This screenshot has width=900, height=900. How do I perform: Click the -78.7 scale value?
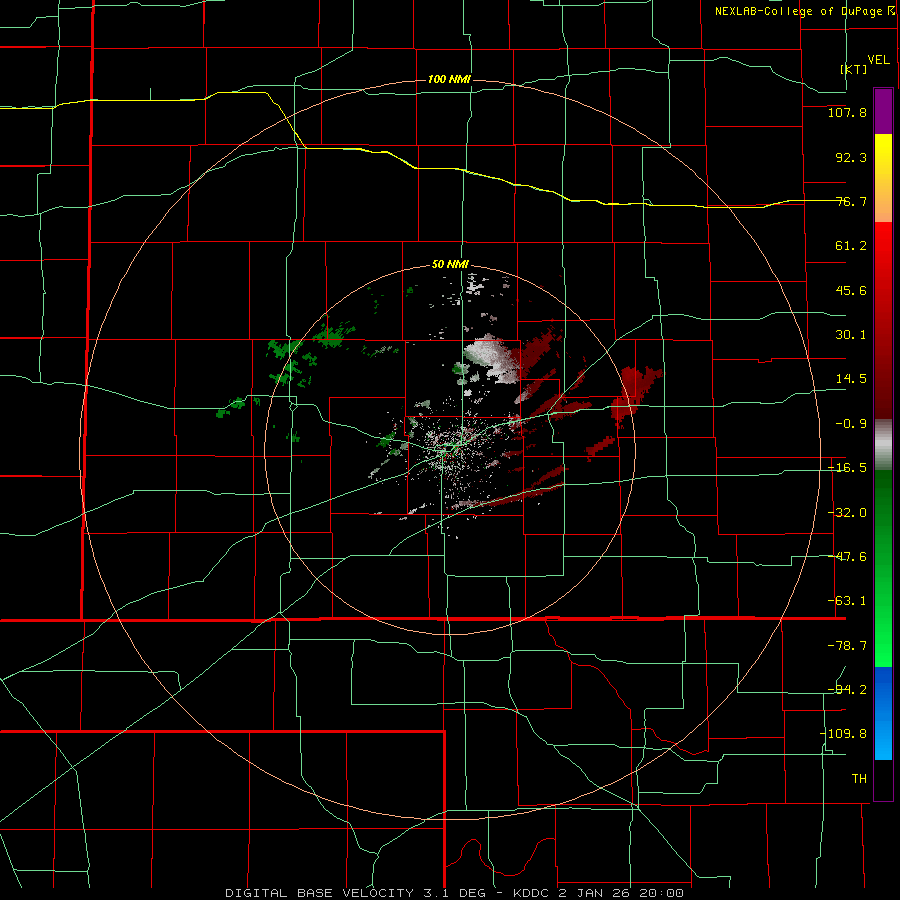coord(847,646)
